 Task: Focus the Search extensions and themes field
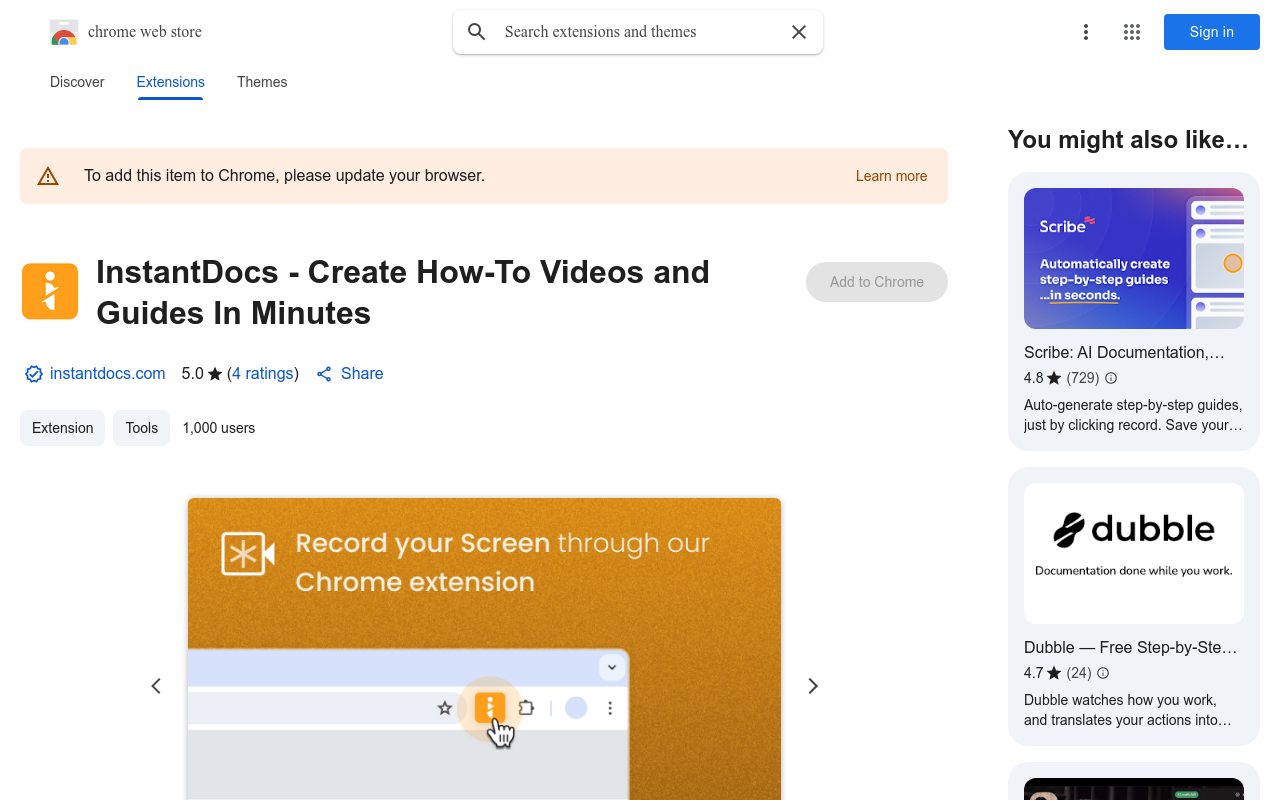(638, 32)
